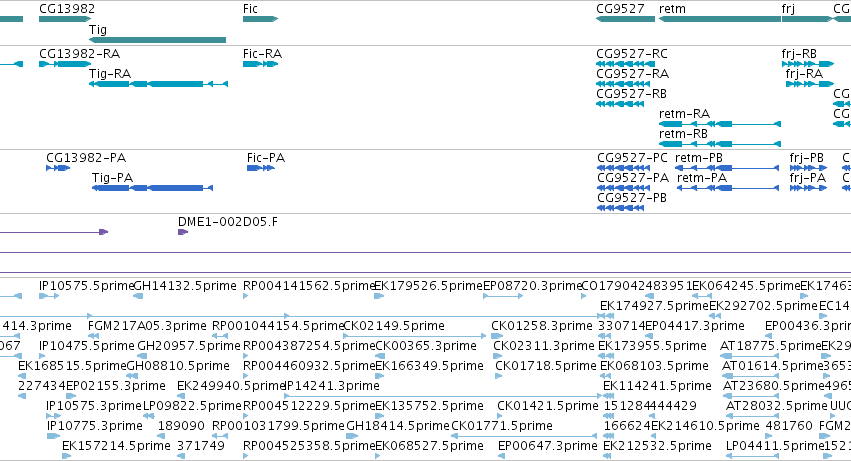Click the CG9527-RA transcript label
This screenshot has width=851, height=461.
coord(632,73)
